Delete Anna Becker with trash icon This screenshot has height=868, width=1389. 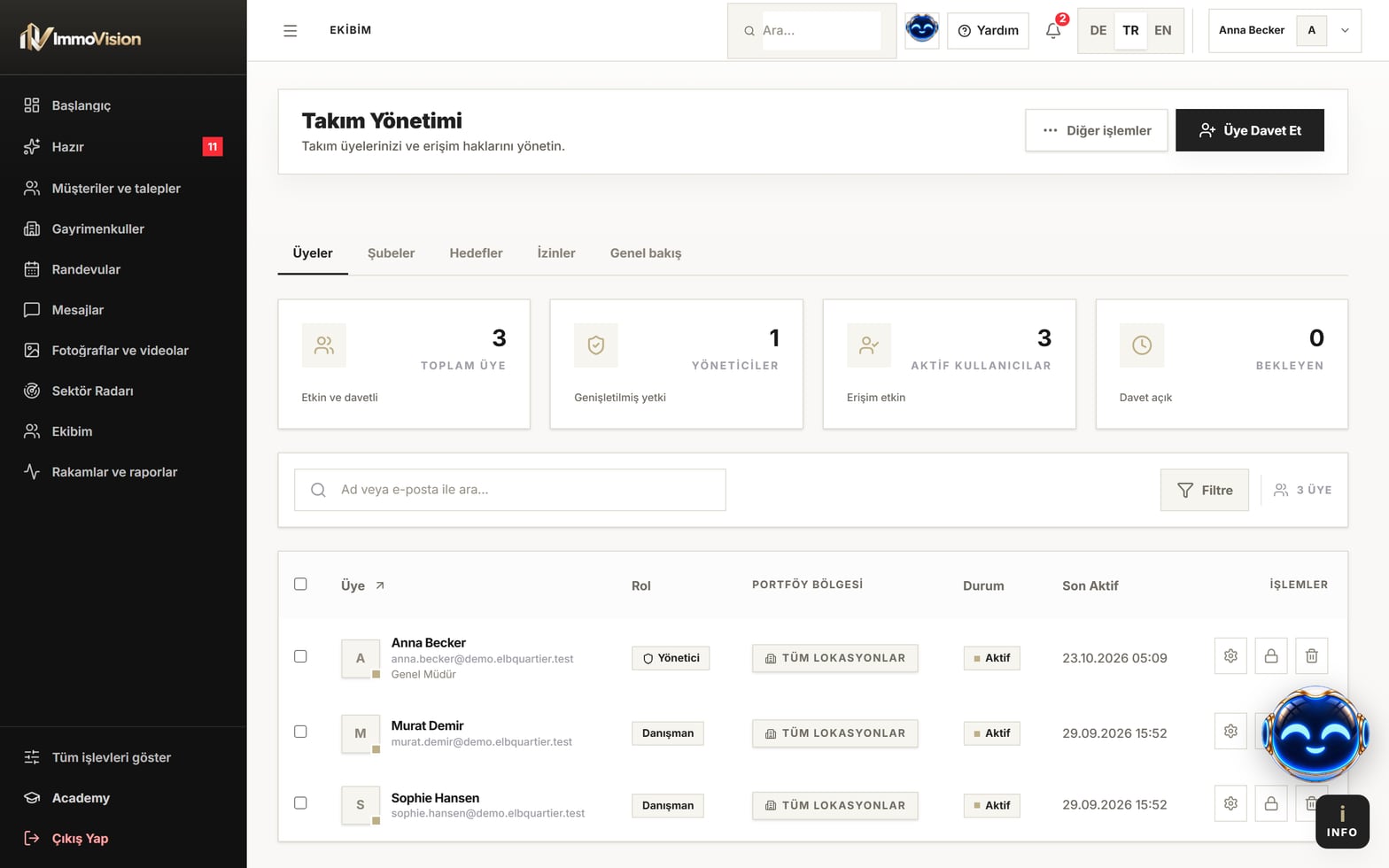[1312, 656]
